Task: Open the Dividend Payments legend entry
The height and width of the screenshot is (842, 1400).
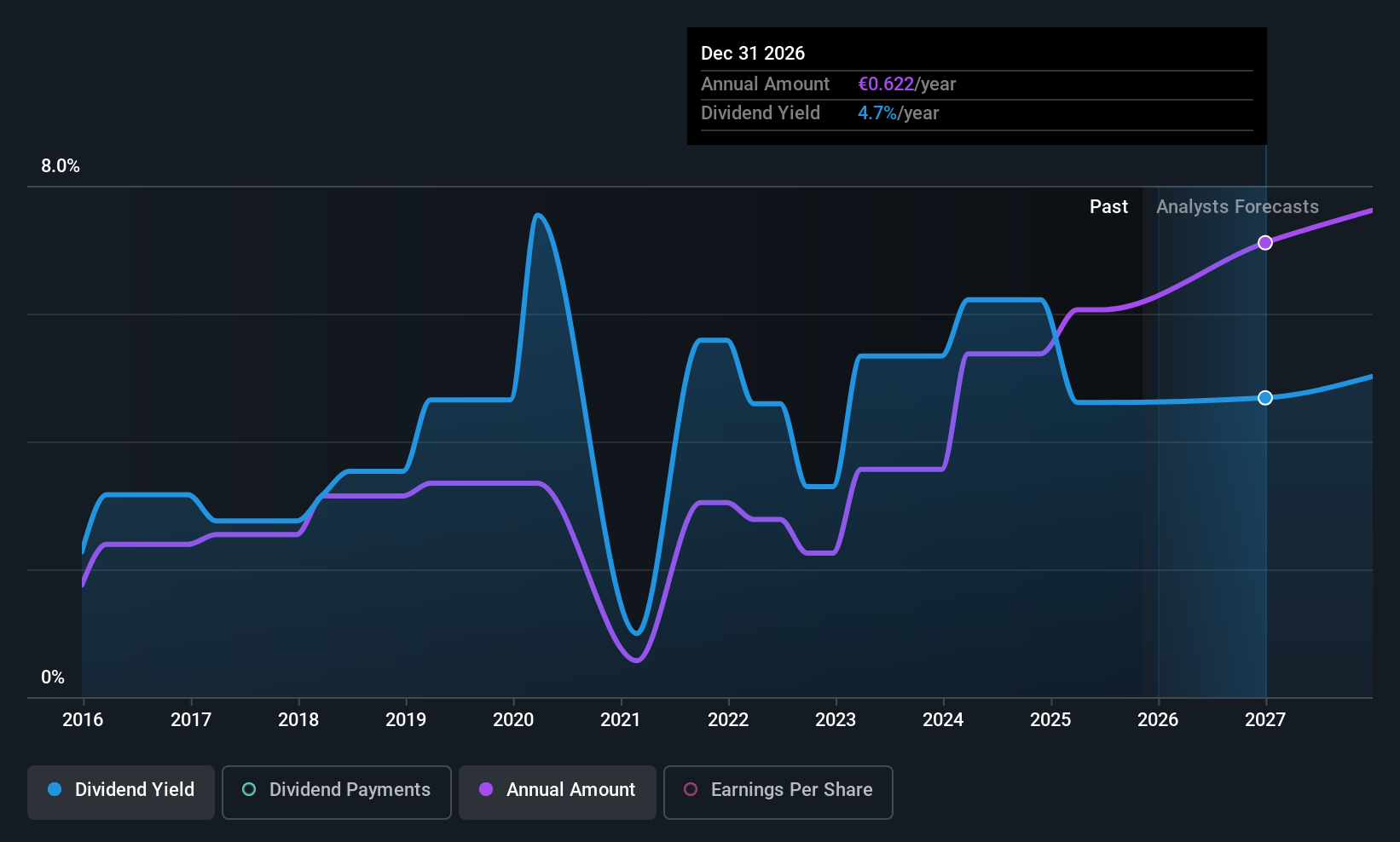Action: tap(336, 790)
